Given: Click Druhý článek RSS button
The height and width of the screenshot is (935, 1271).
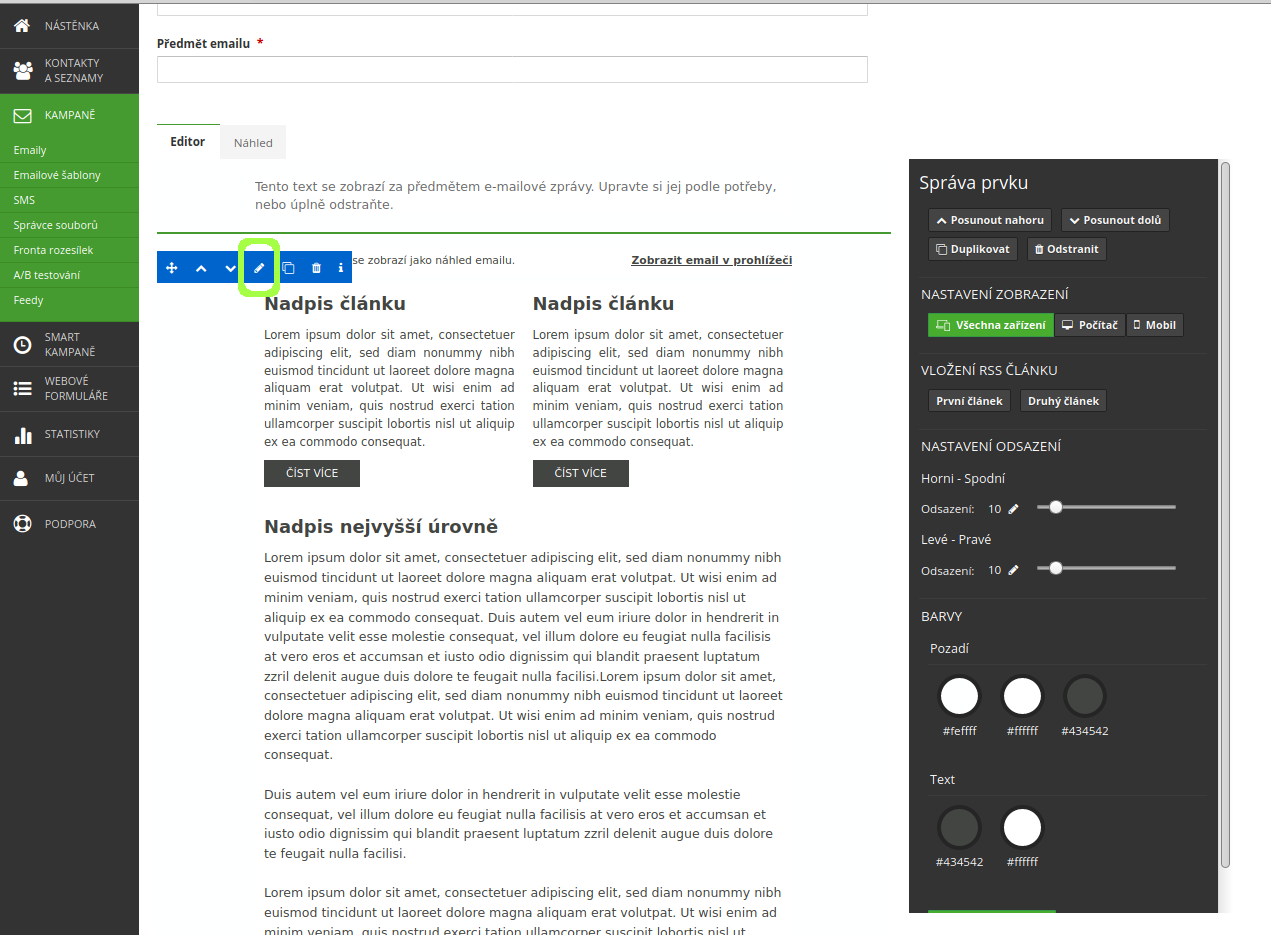Looking at the screenshot, I should pos(1063,401).
